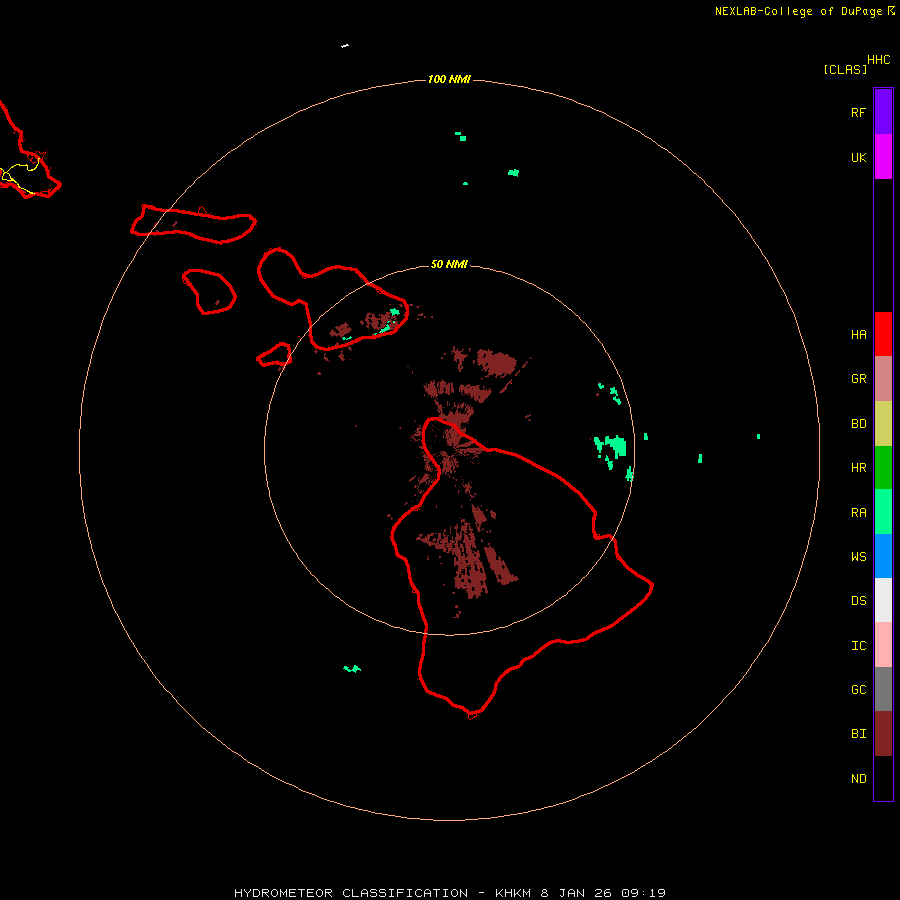Click the WS blue legend swatch

883,556
